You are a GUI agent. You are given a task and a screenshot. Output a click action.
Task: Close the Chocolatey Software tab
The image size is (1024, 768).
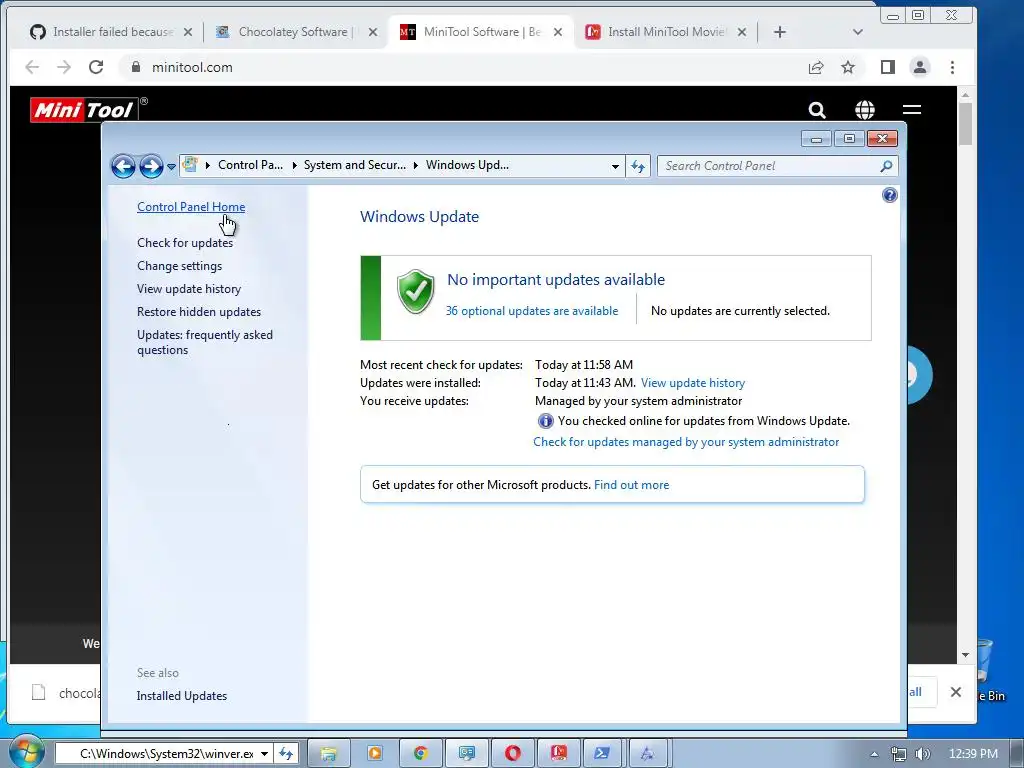tap(373, 32)
